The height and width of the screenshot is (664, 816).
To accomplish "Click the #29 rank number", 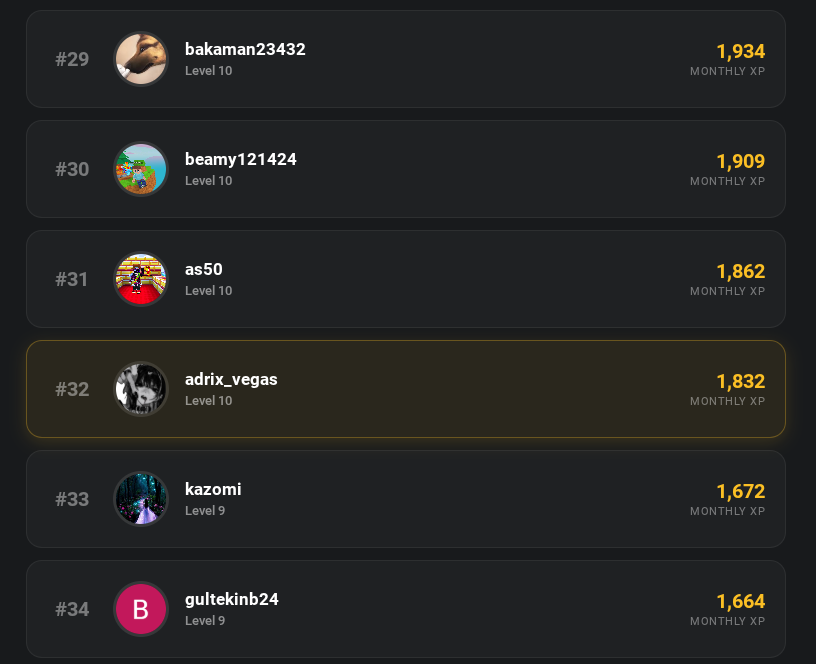I will click(x=72, y=59).
